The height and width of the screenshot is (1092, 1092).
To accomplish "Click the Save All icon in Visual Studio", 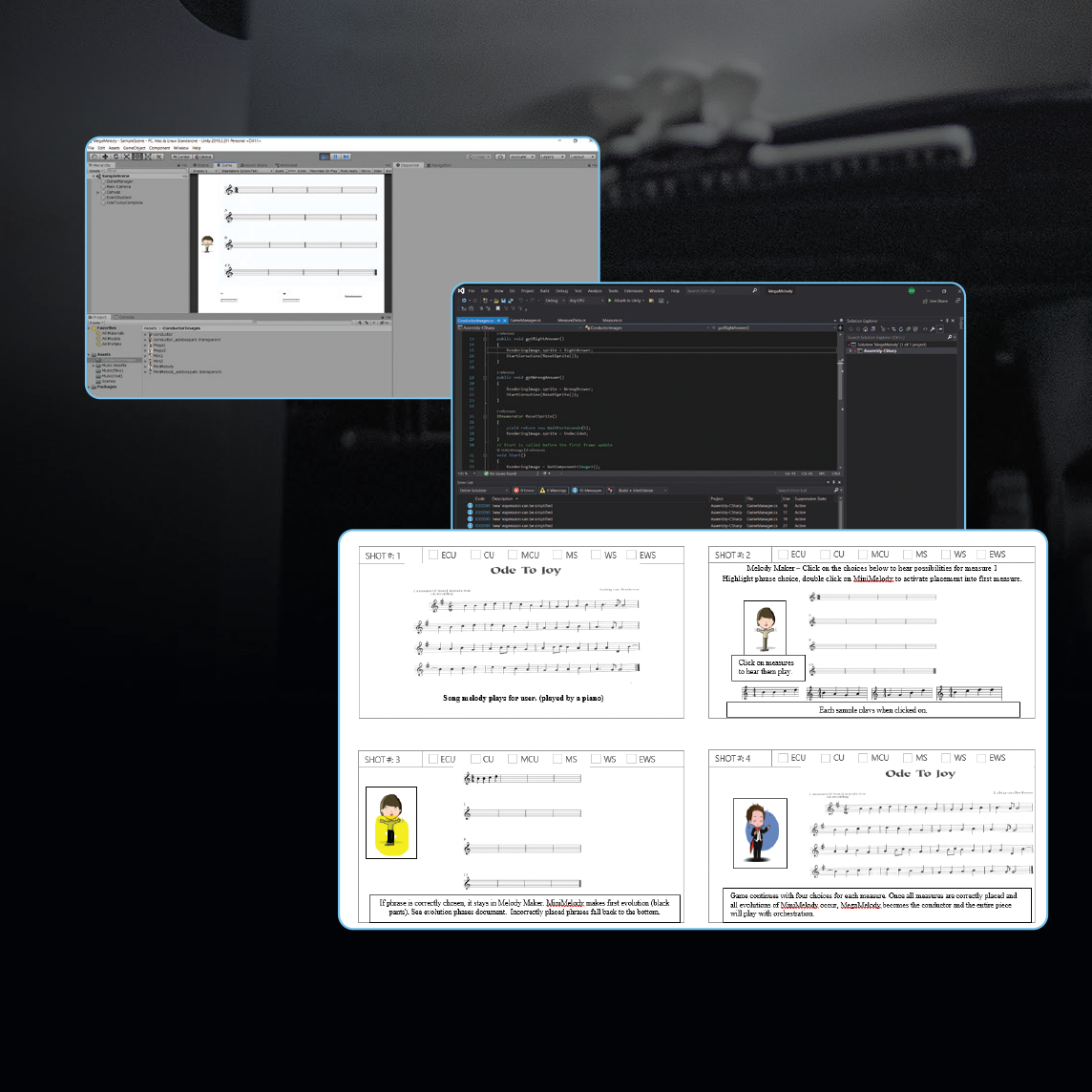I will [510, 301].
